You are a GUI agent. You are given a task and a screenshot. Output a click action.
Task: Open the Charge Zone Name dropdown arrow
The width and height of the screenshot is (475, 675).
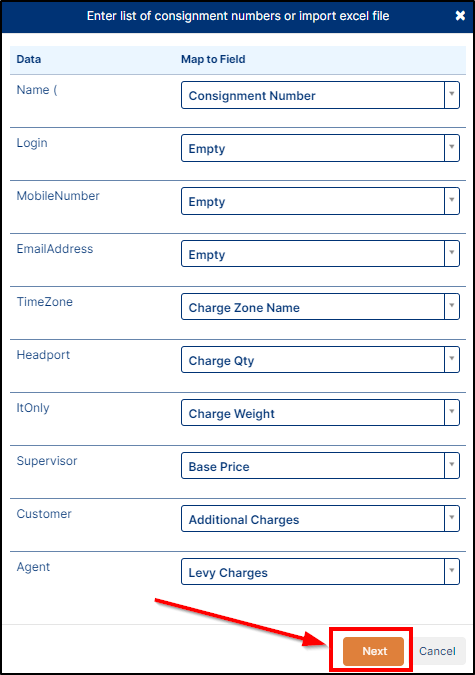click(452, 307)
